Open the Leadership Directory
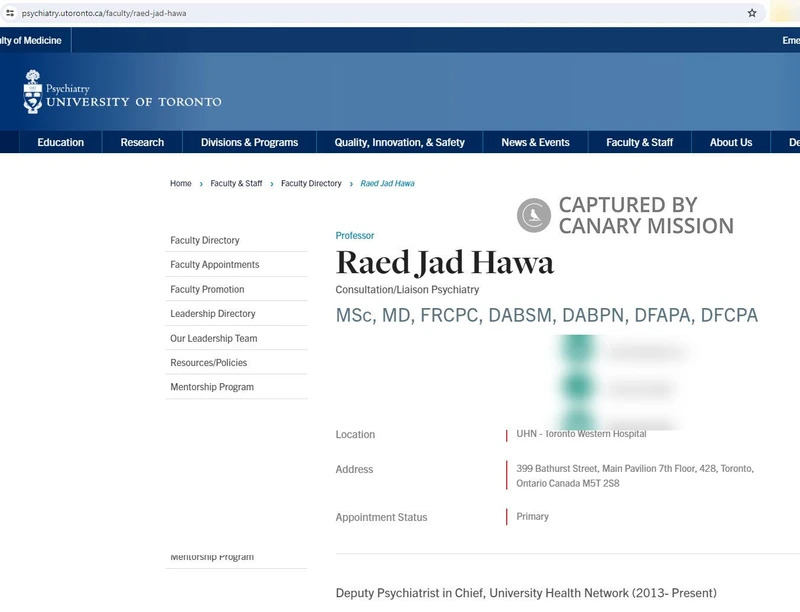The image size is (800, 612). click(x=213, y=313)
